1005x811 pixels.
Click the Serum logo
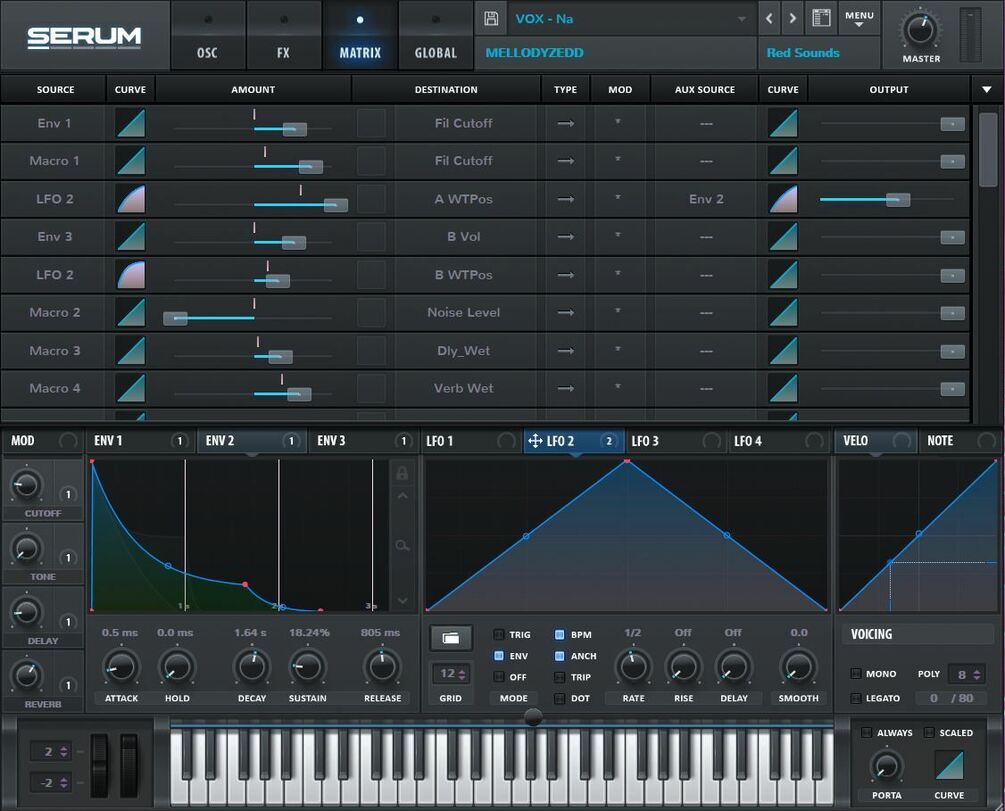pos(84,37)
